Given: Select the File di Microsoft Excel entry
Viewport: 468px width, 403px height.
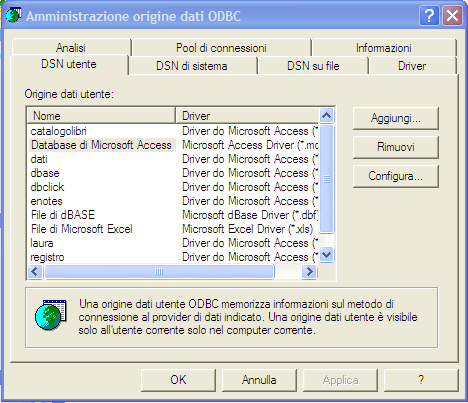Looking at the screenshot, I should (82, 229).
